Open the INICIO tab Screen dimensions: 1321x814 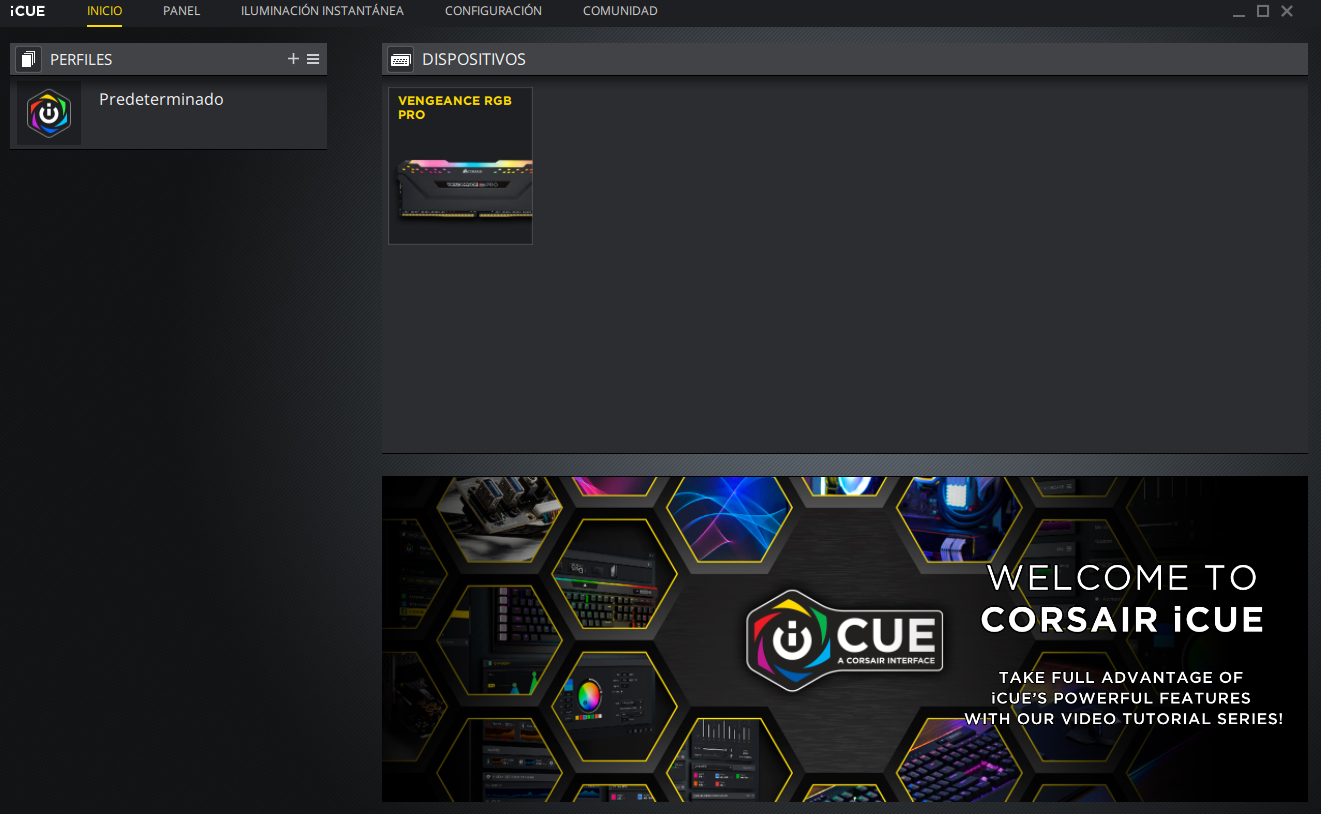(x=105, y=11)
